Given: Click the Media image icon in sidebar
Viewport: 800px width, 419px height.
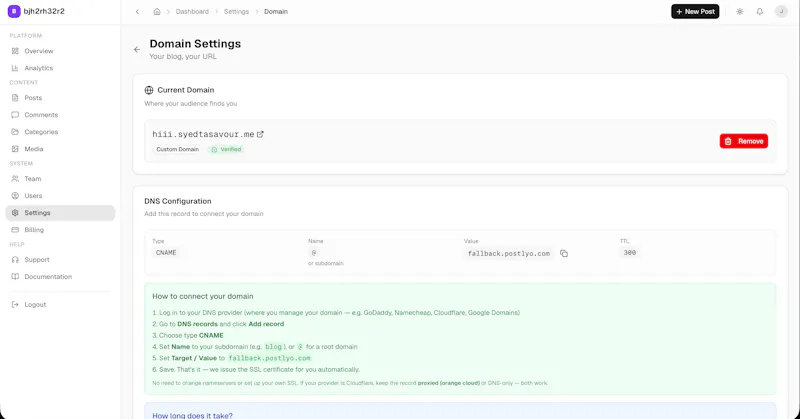Looking at the screenshot, I should click(x=15, y=149).
